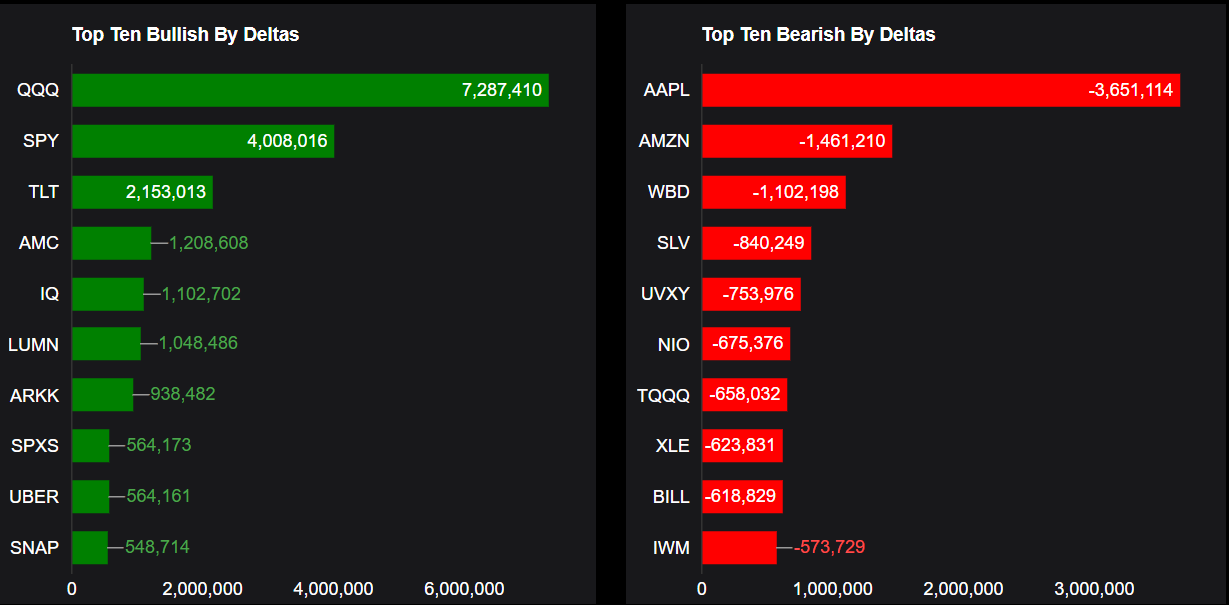Click the Top Ten Bullish By Deltas title

pyautogui.click(x=185, y=35)
